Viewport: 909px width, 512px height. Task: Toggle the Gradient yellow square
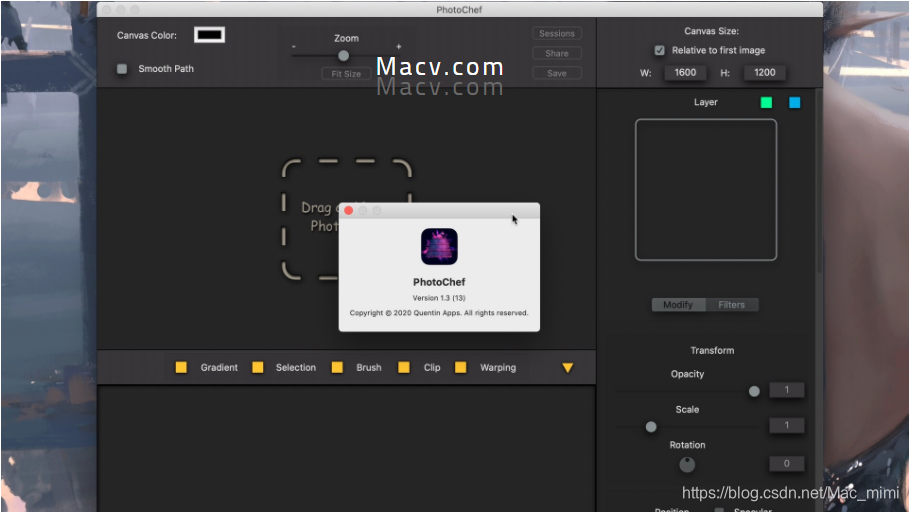pos(181,368)
